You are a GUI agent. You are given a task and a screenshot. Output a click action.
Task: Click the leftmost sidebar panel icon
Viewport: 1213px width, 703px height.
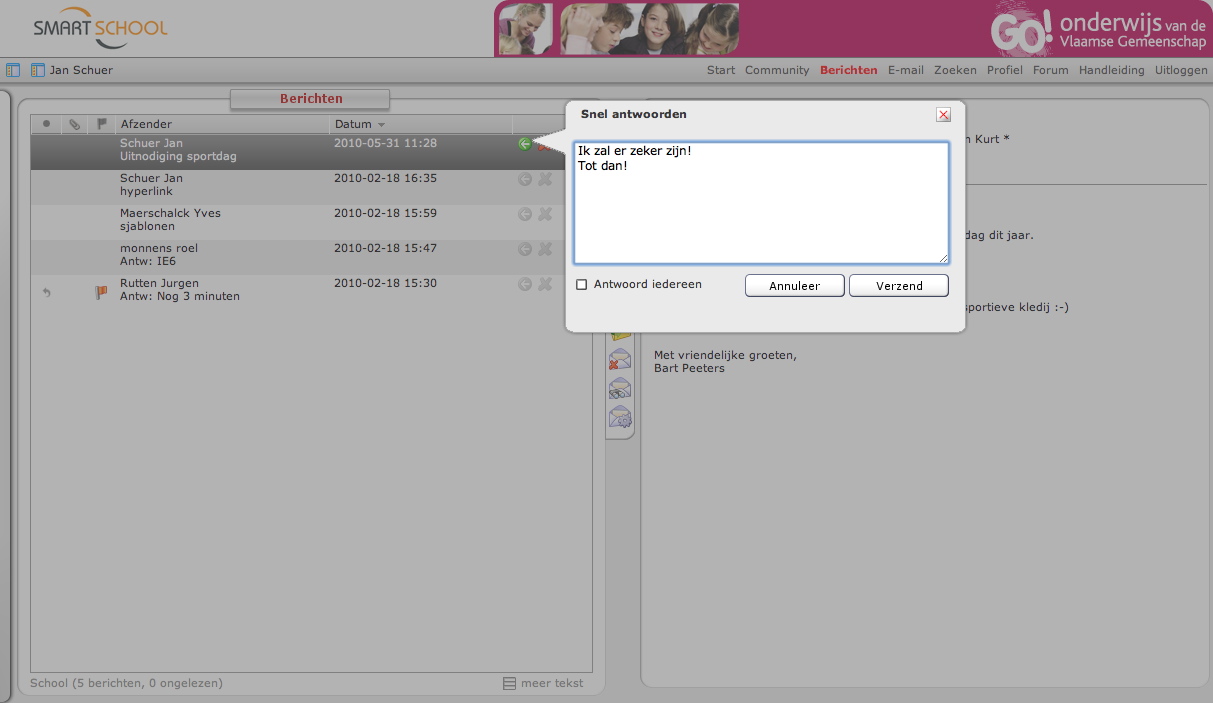click(x=13, y=70)
